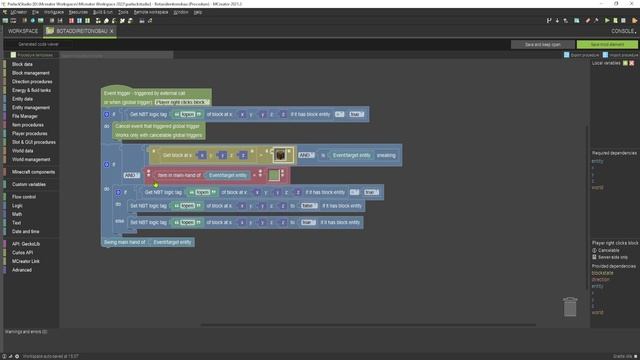Click the trash can on the canvas

point(570,307)
